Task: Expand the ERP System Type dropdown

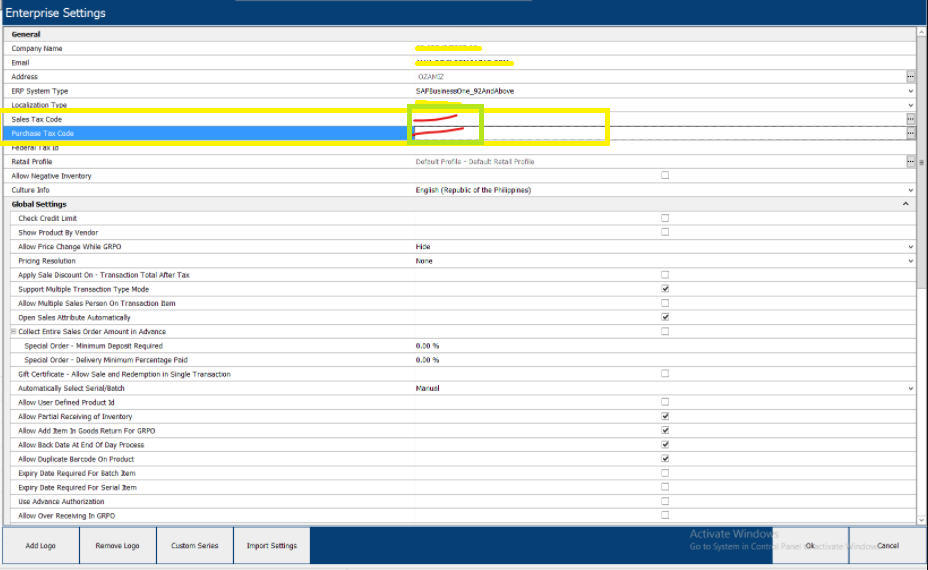Action: 910,91
